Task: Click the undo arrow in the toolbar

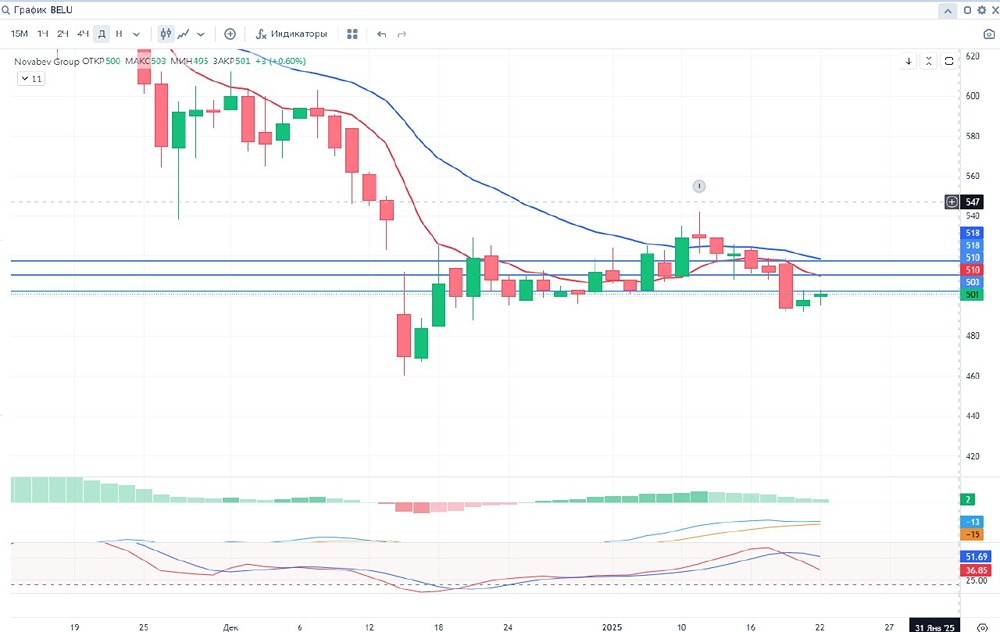Action: pyautogui.click(x=381, y=33)
